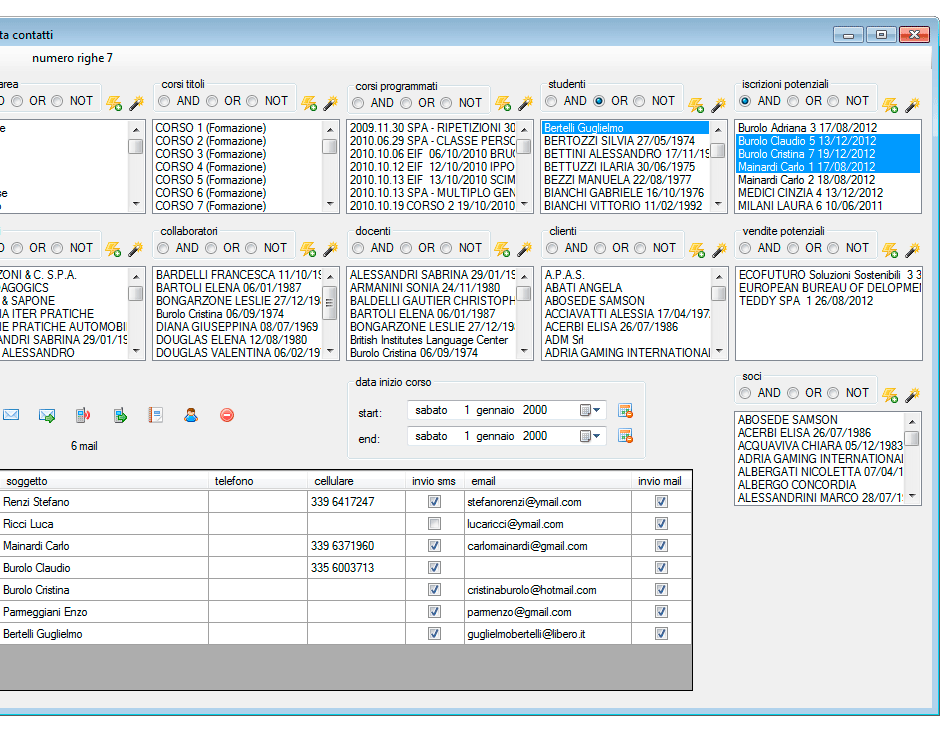The width and height of the screenshot is (940, 732).
Task: Click the magic wand icon for iscrizioni potenziali
Action: pyautogui.click(x=912, y=105)
